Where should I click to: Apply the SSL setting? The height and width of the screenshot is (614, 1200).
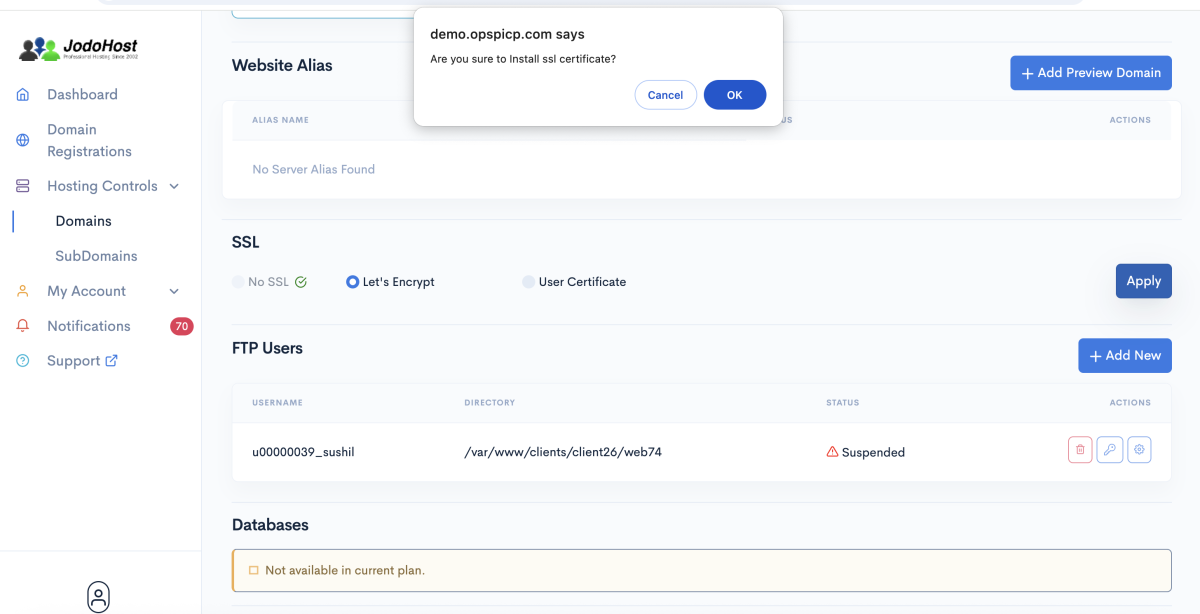pos(1143,281)
